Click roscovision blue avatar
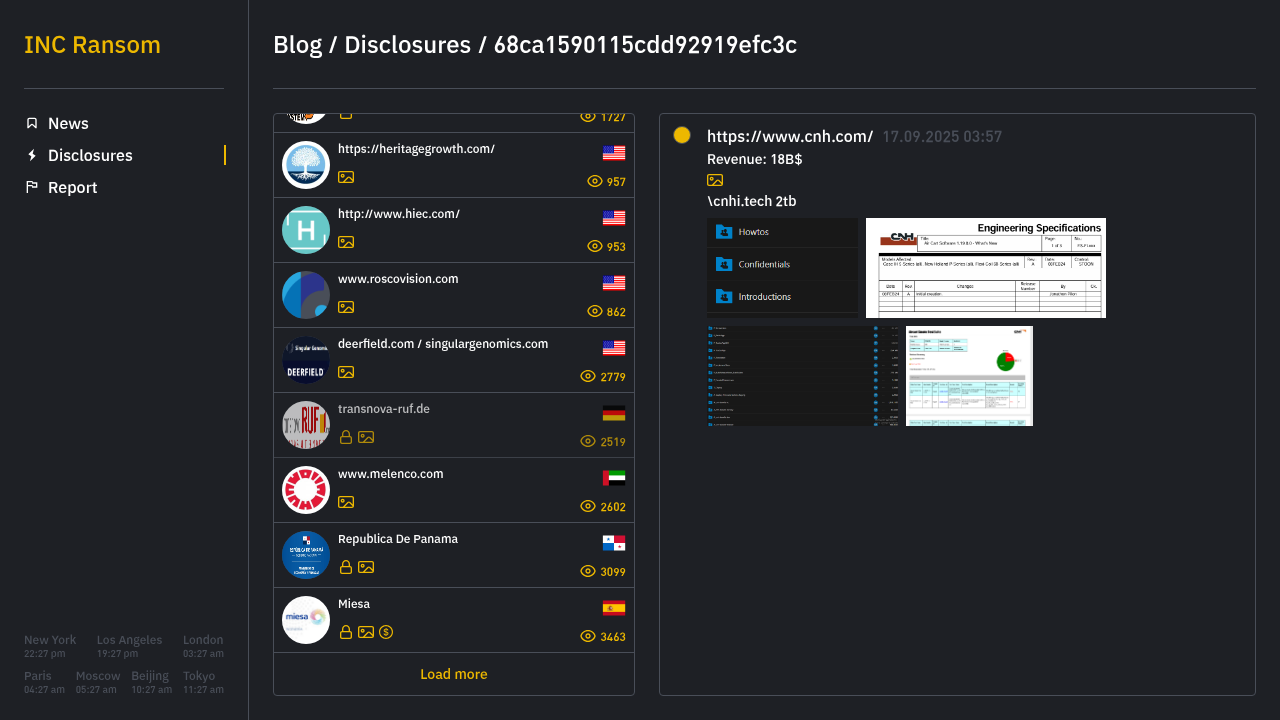This screenshot has width=1280, height=720. (306, 295)
